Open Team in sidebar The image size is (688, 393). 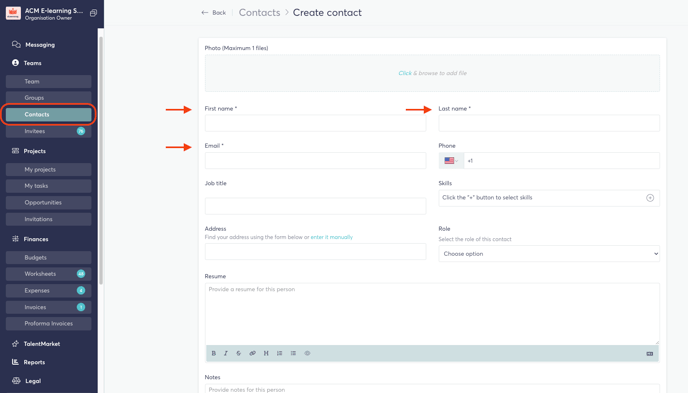[x=49, y=81]
